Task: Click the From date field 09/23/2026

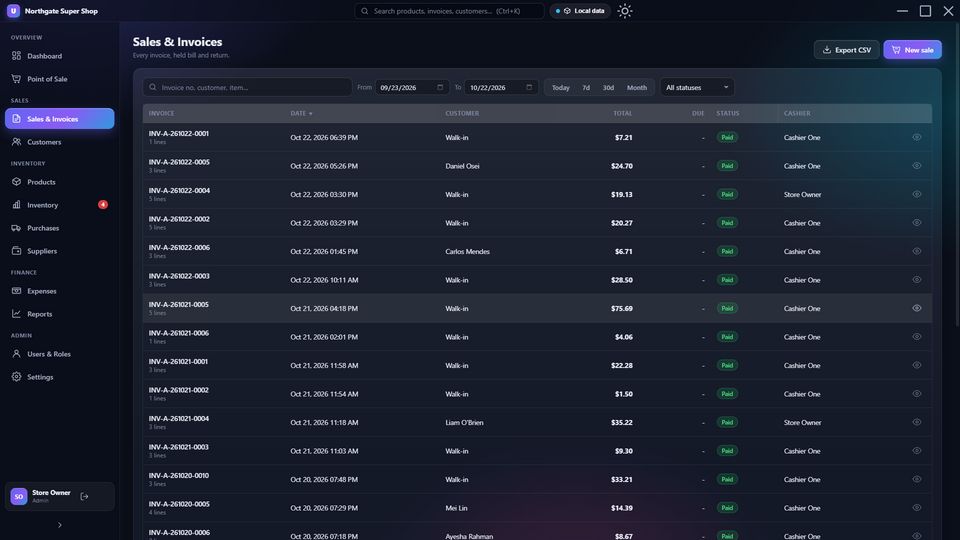Action: click(x=412, y=87)
